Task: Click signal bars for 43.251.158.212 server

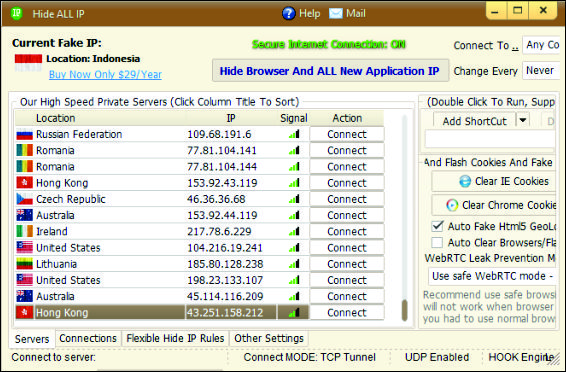Action: pyautogui.click(x=294, y=312)
